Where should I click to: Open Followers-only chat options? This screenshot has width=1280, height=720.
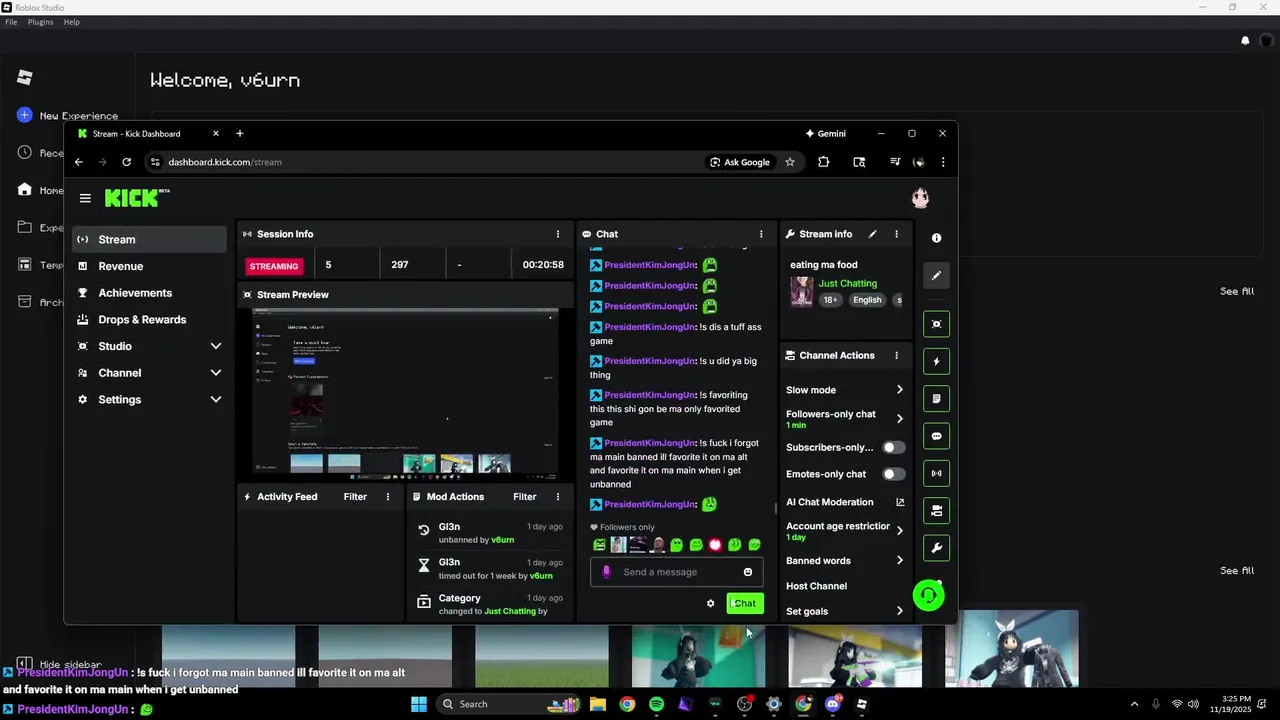coord(845,419)
